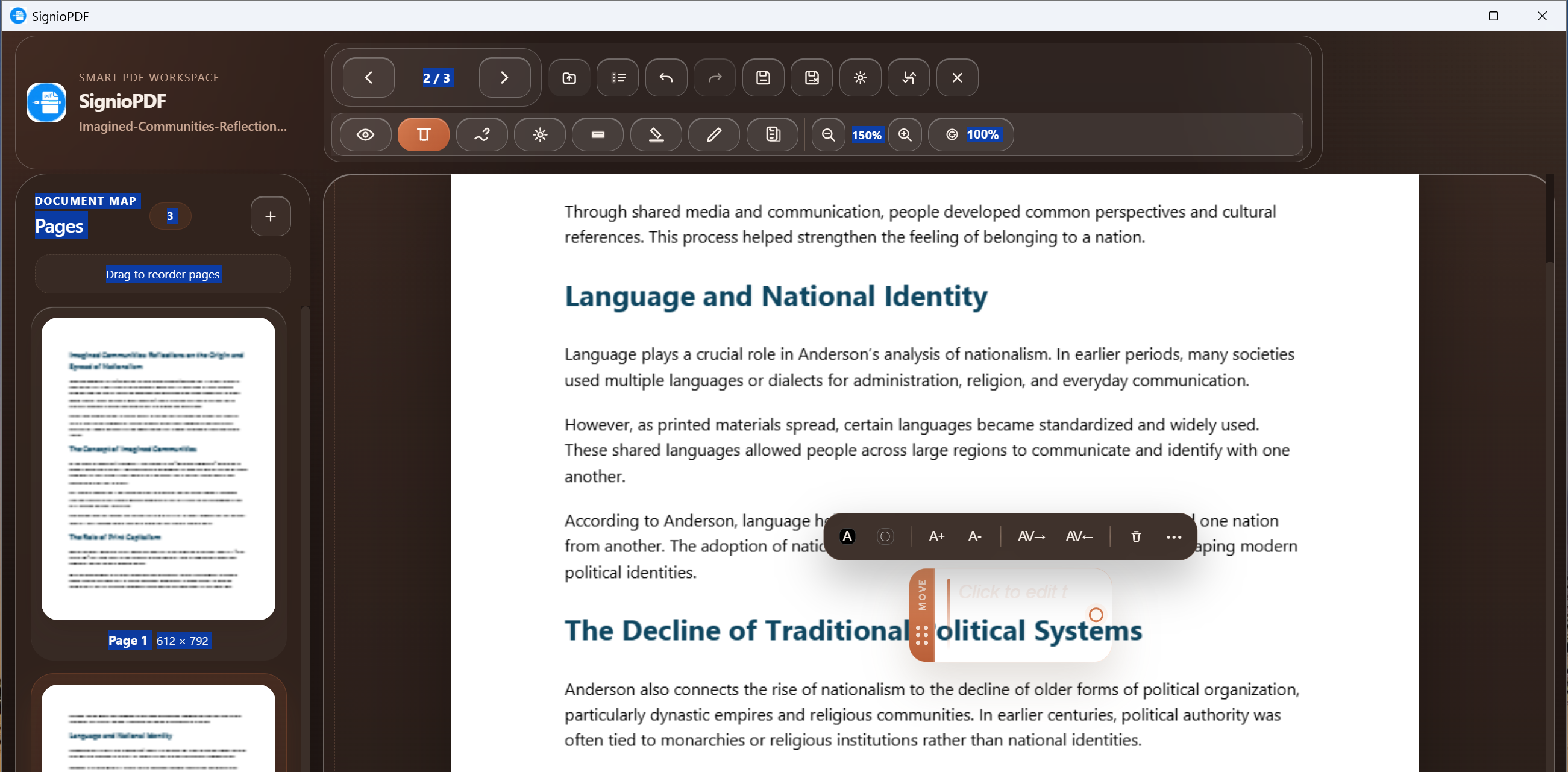Undo the last edit

point(665,77)
